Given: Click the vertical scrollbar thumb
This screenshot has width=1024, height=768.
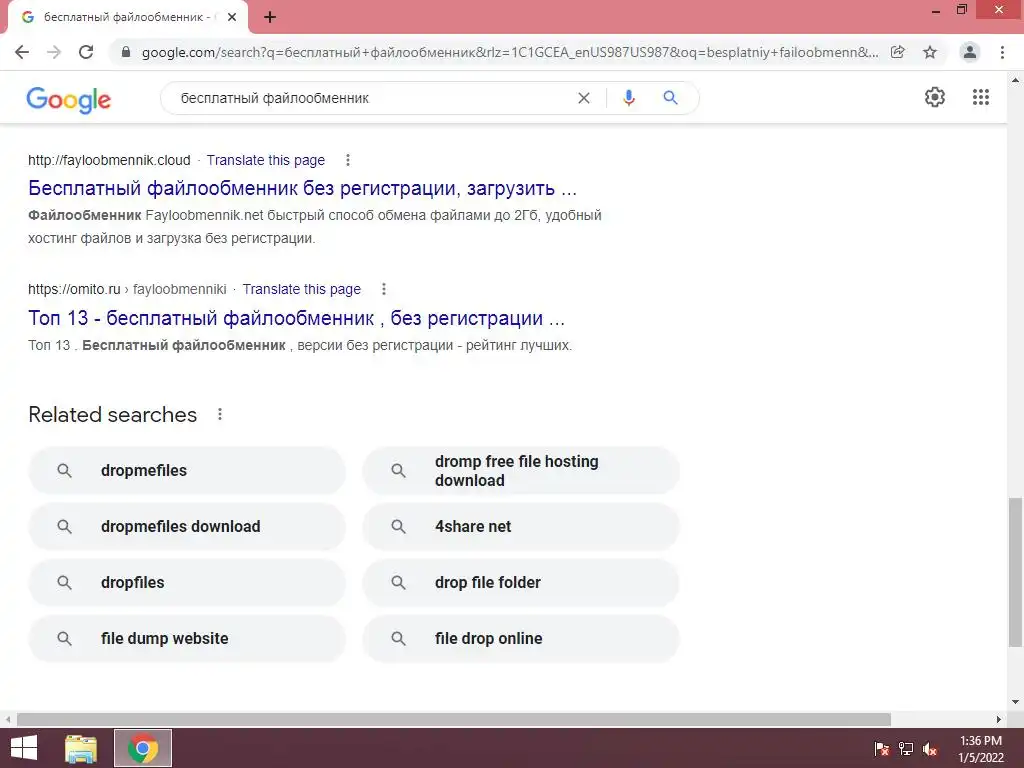Looking at the screenshot, I should (1015, 571).
